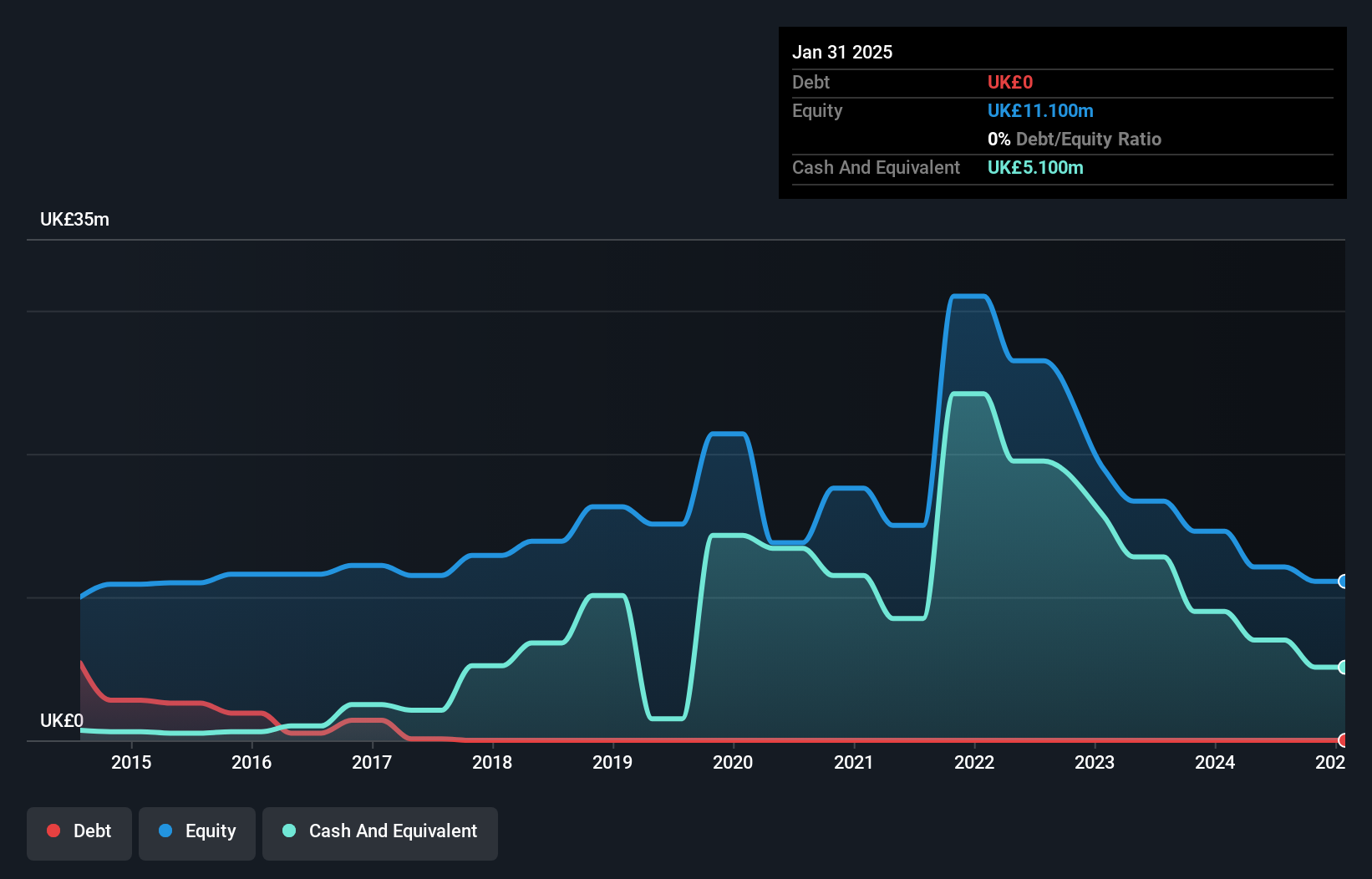Click the Jan 31 2025 tooltip date
Viewport: 1372px width, 879px height.
(842, 52)
